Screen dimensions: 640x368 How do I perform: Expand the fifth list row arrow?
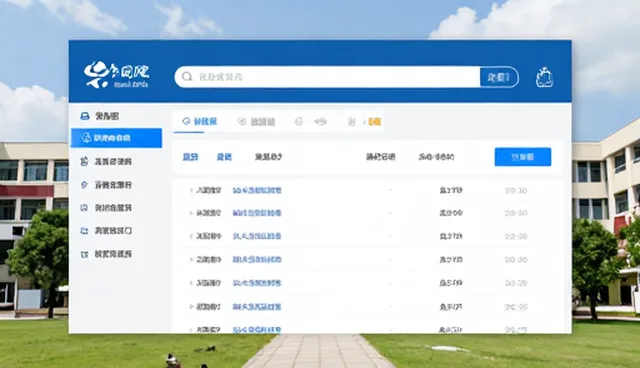(191, 283)
